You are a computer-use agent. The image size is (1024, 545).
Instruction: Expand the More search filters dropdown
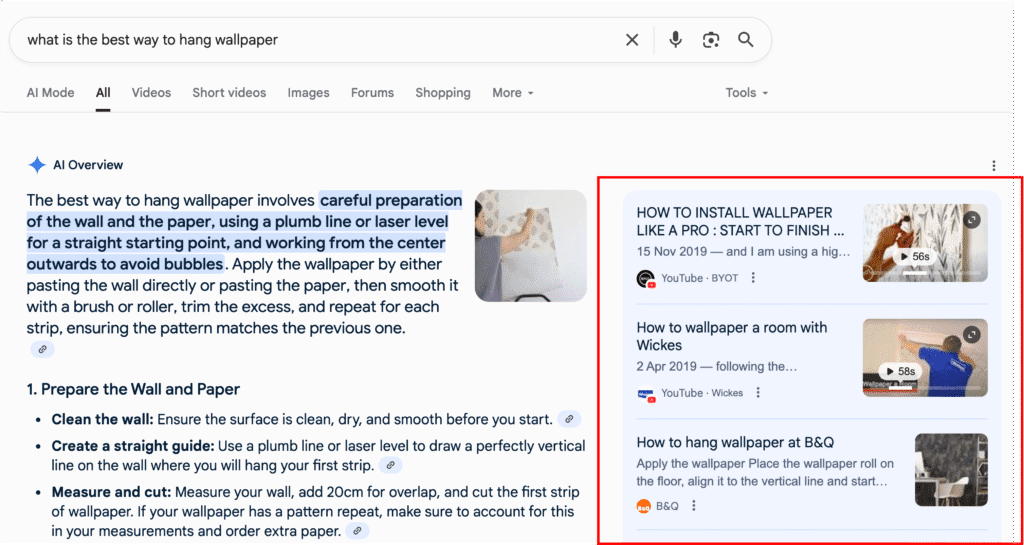pos(512,93)
